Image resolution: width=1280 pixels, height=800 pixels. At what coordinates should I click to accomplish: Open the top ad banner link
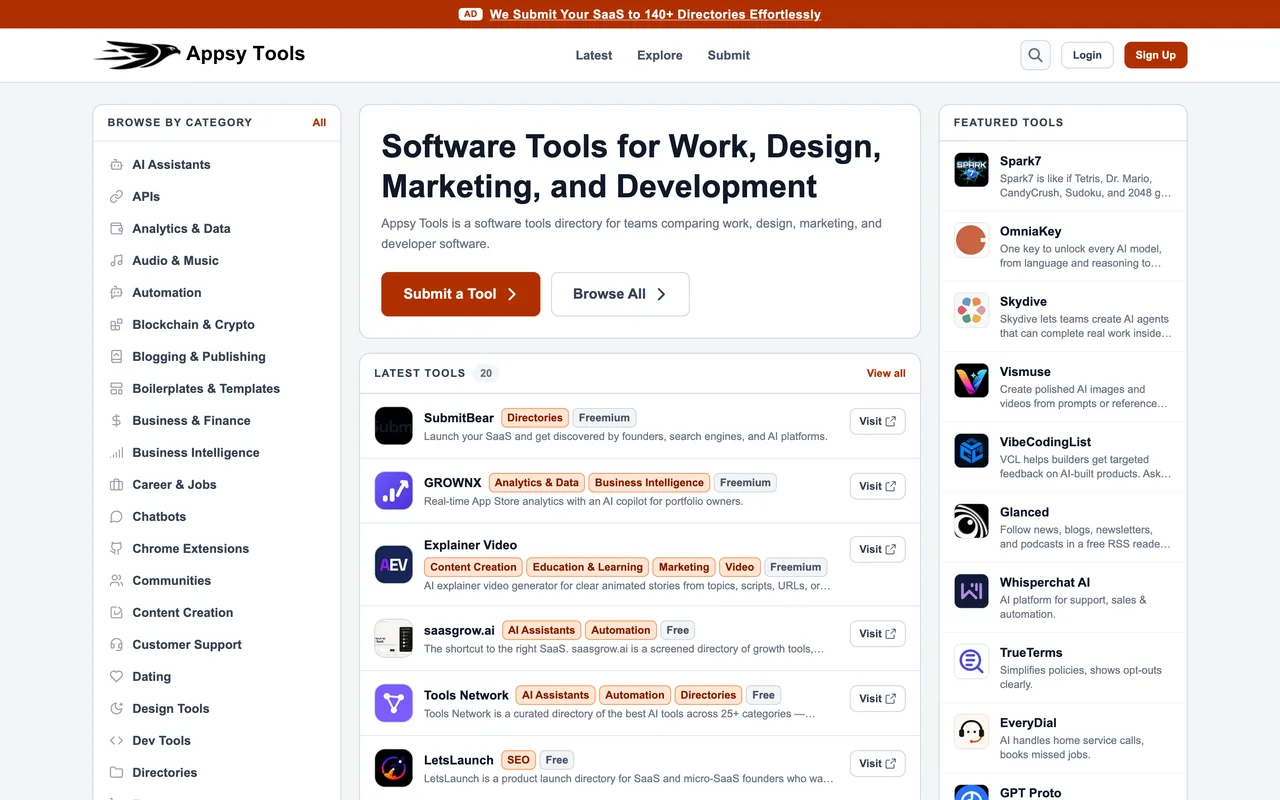pyautogui.click(x=655, y=14)
